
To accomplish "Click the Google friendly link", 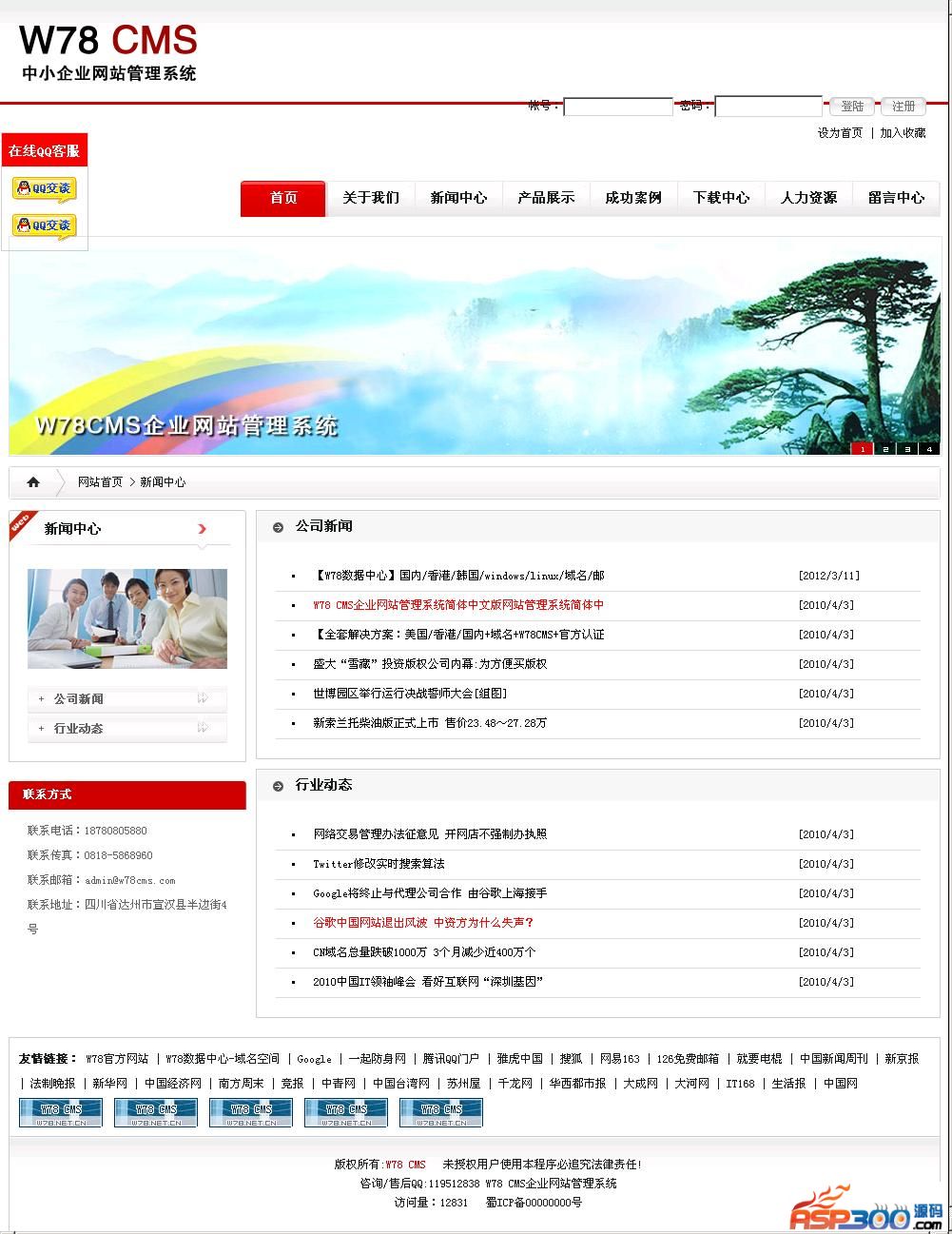I will point(314,1059).
